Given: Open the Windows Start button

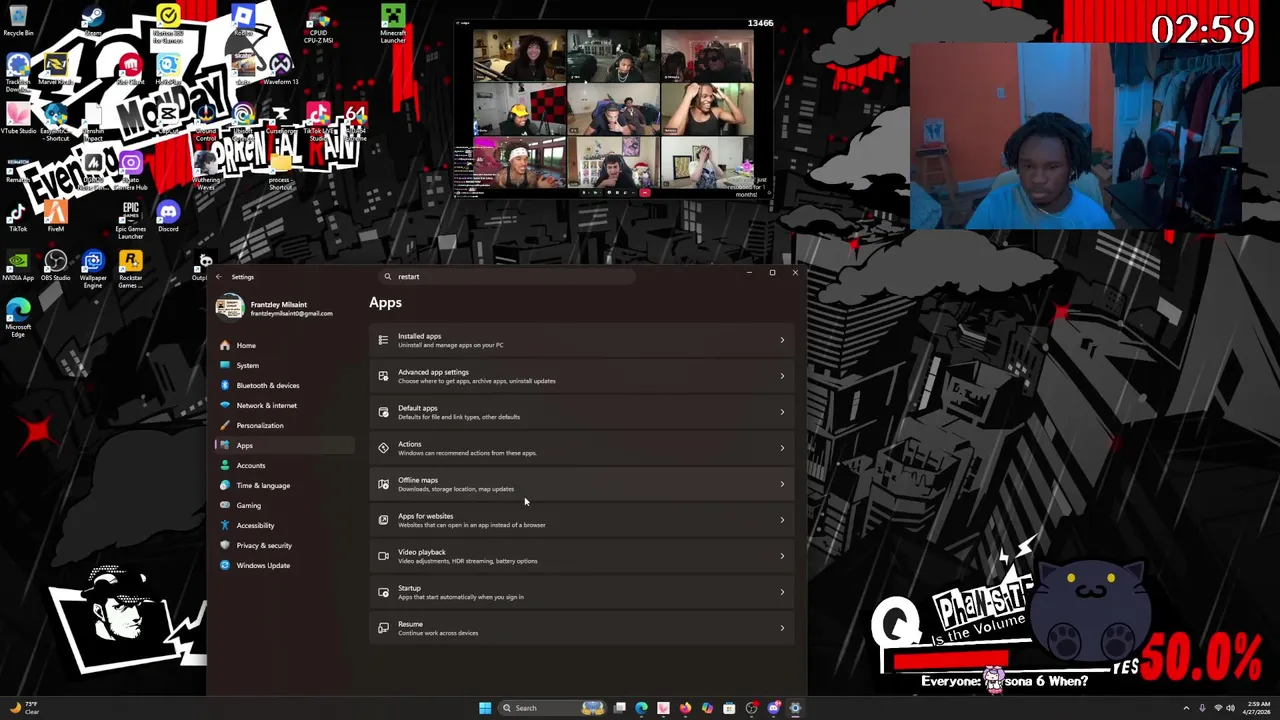Looking at the screenshot, I should 485,708.
